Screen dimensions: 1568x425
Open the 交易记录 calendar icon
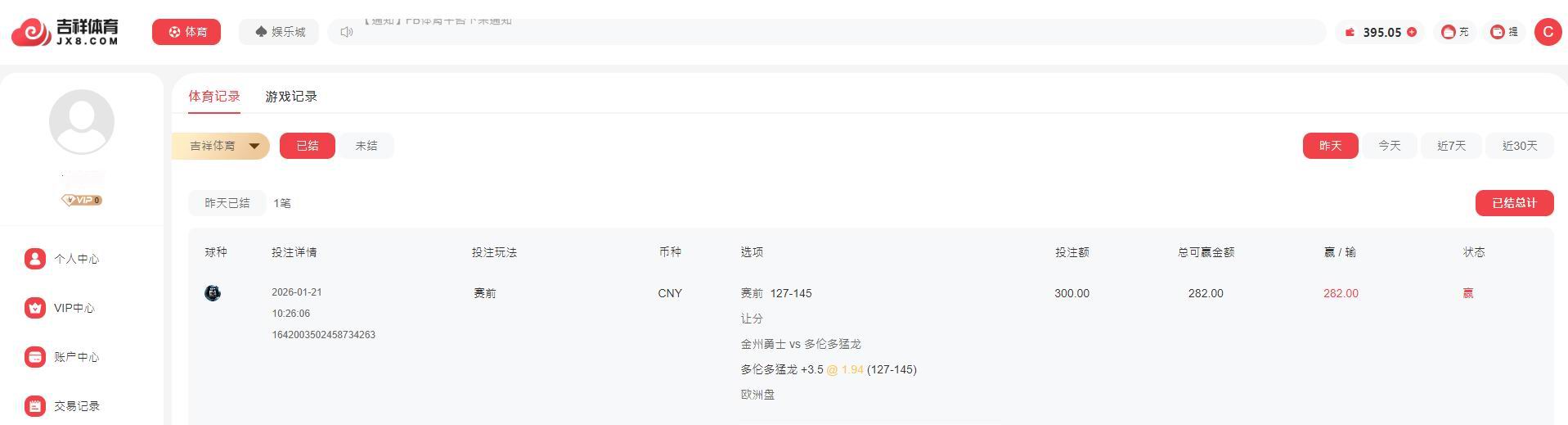coord(34,406)
